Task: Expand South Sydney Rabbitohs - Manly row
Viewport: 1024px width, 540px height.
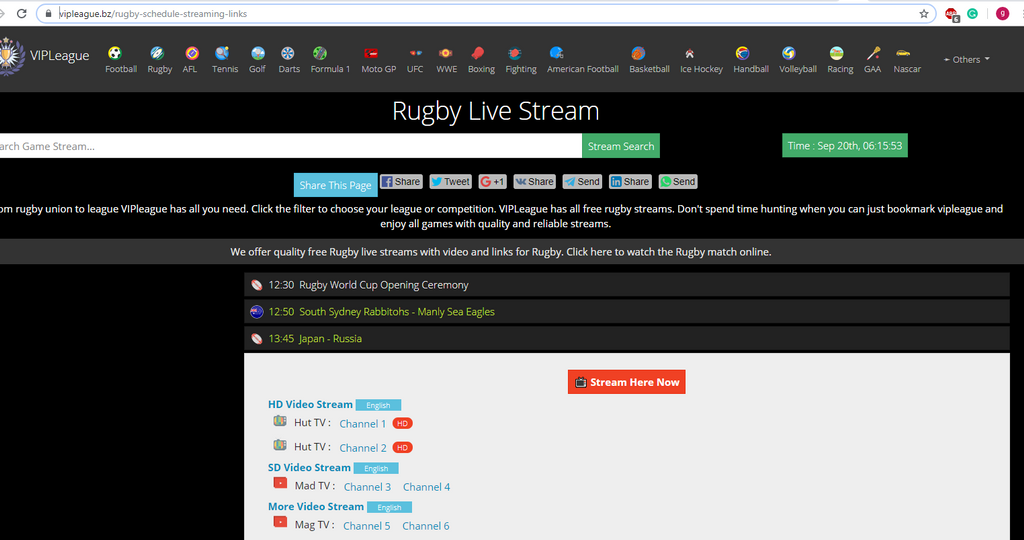Action: point(627,311)
